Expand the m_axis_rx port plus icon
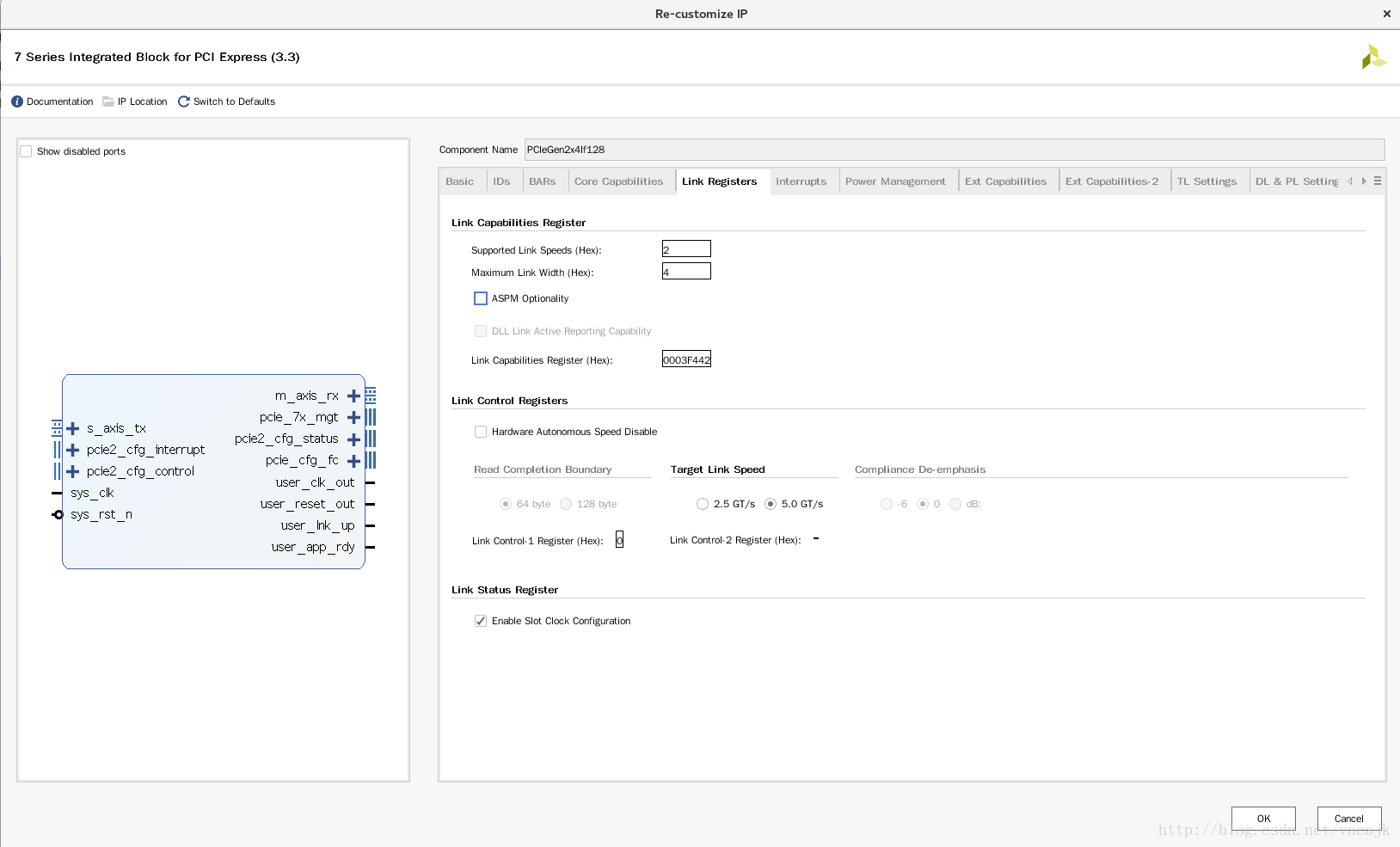 point(353,396)
